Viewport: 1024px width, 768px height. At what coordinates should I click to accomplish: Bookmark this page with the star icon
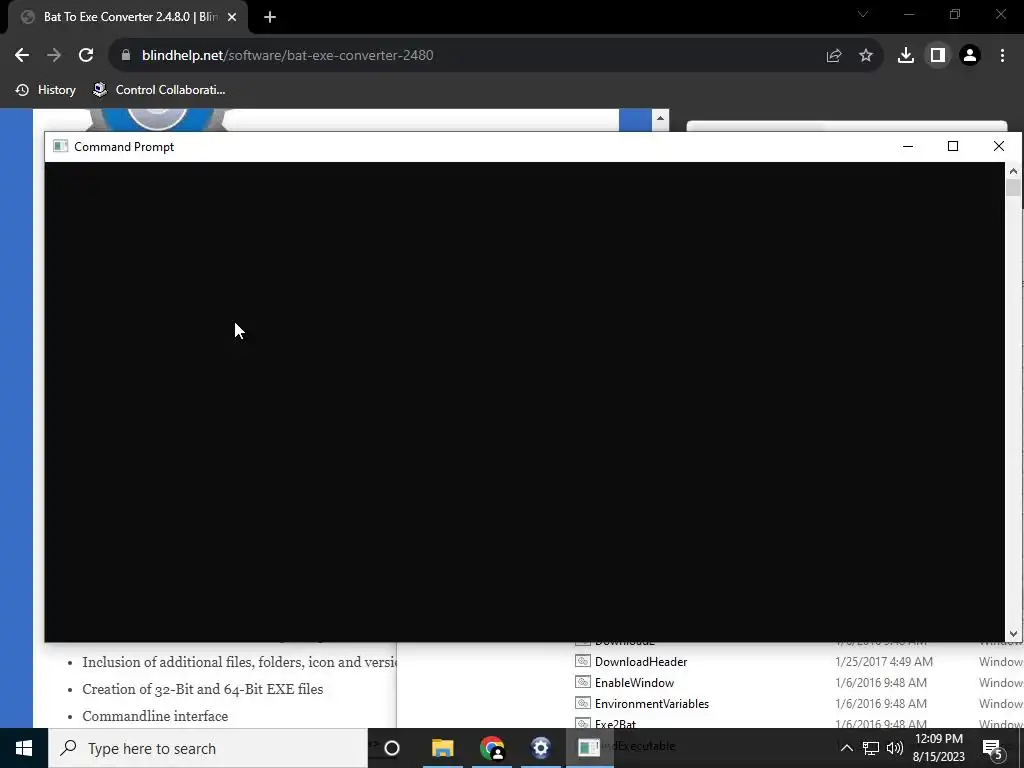[866, 56]
